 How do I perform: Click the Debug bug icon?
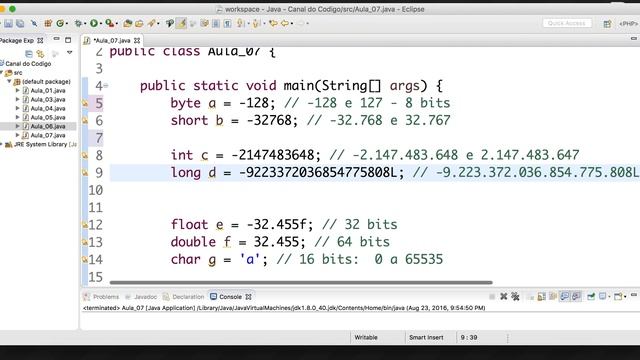(x=78, y=24)
